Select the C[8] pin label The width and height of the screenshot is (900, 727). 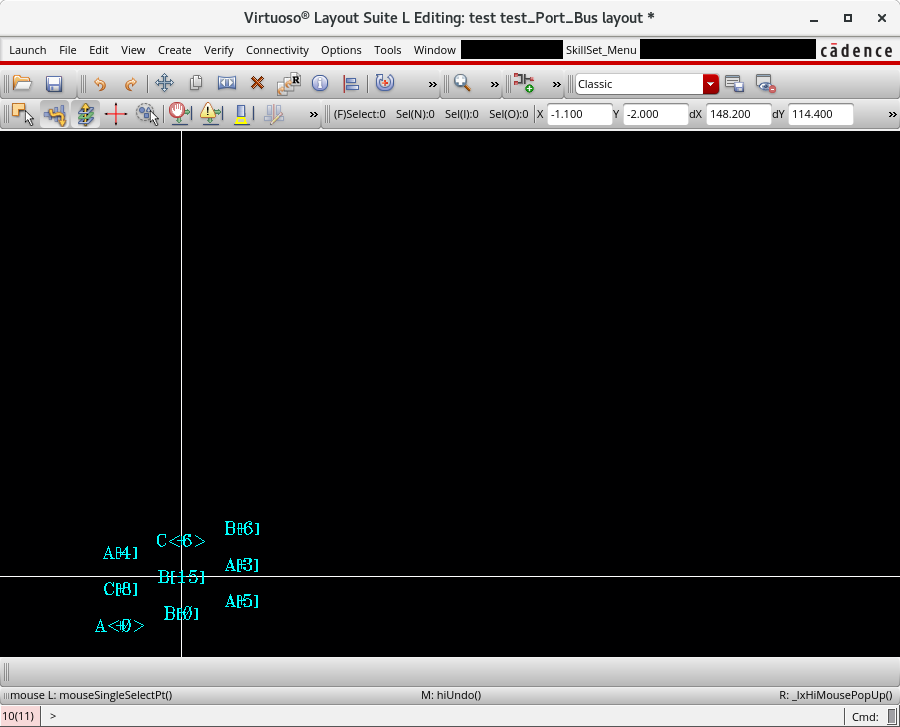point(121,589)
